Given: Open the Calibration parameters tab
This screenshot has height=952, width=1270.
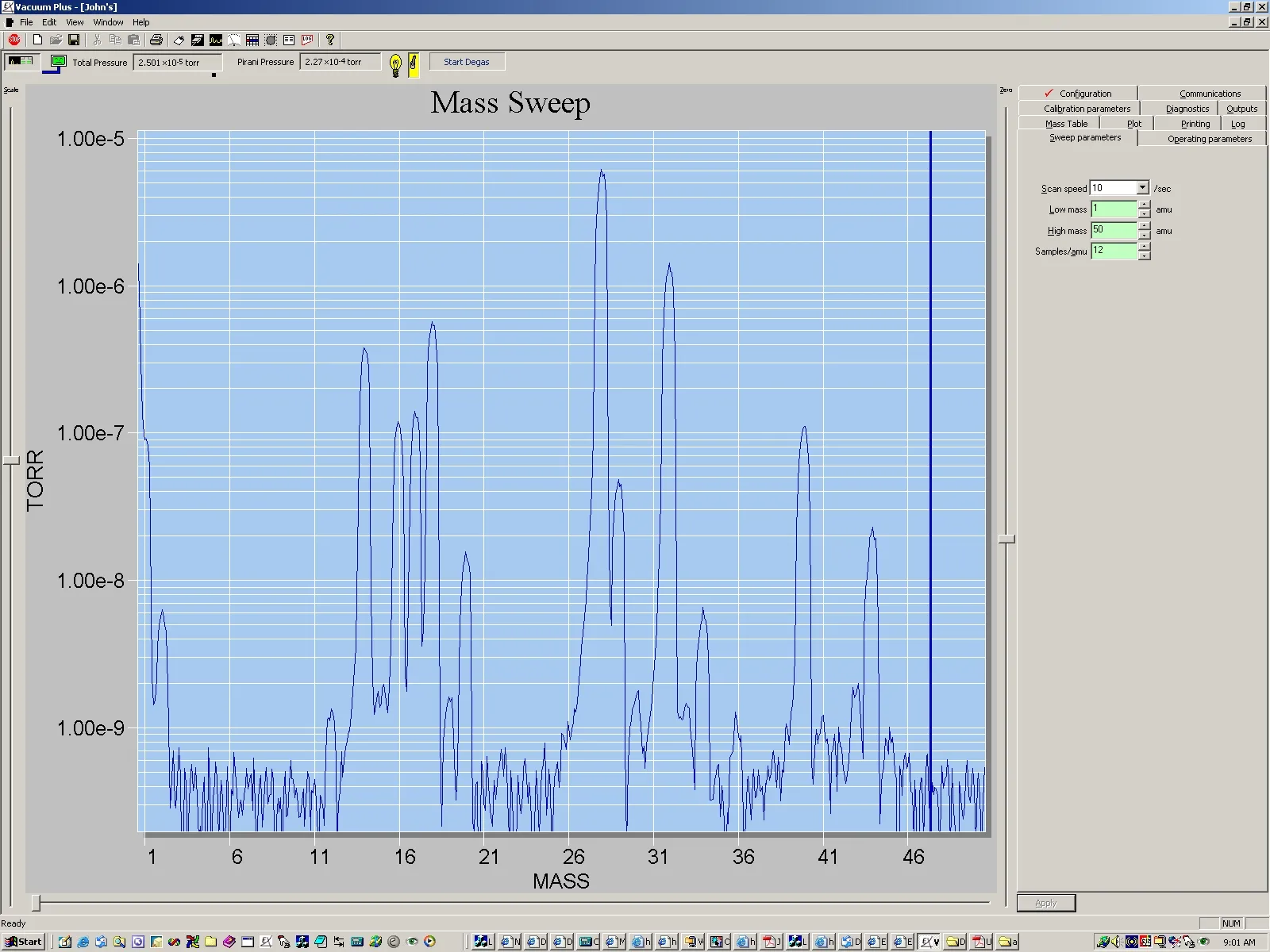Looking at the screenshot, I should pyautogui.click(x=1080, y=109).
